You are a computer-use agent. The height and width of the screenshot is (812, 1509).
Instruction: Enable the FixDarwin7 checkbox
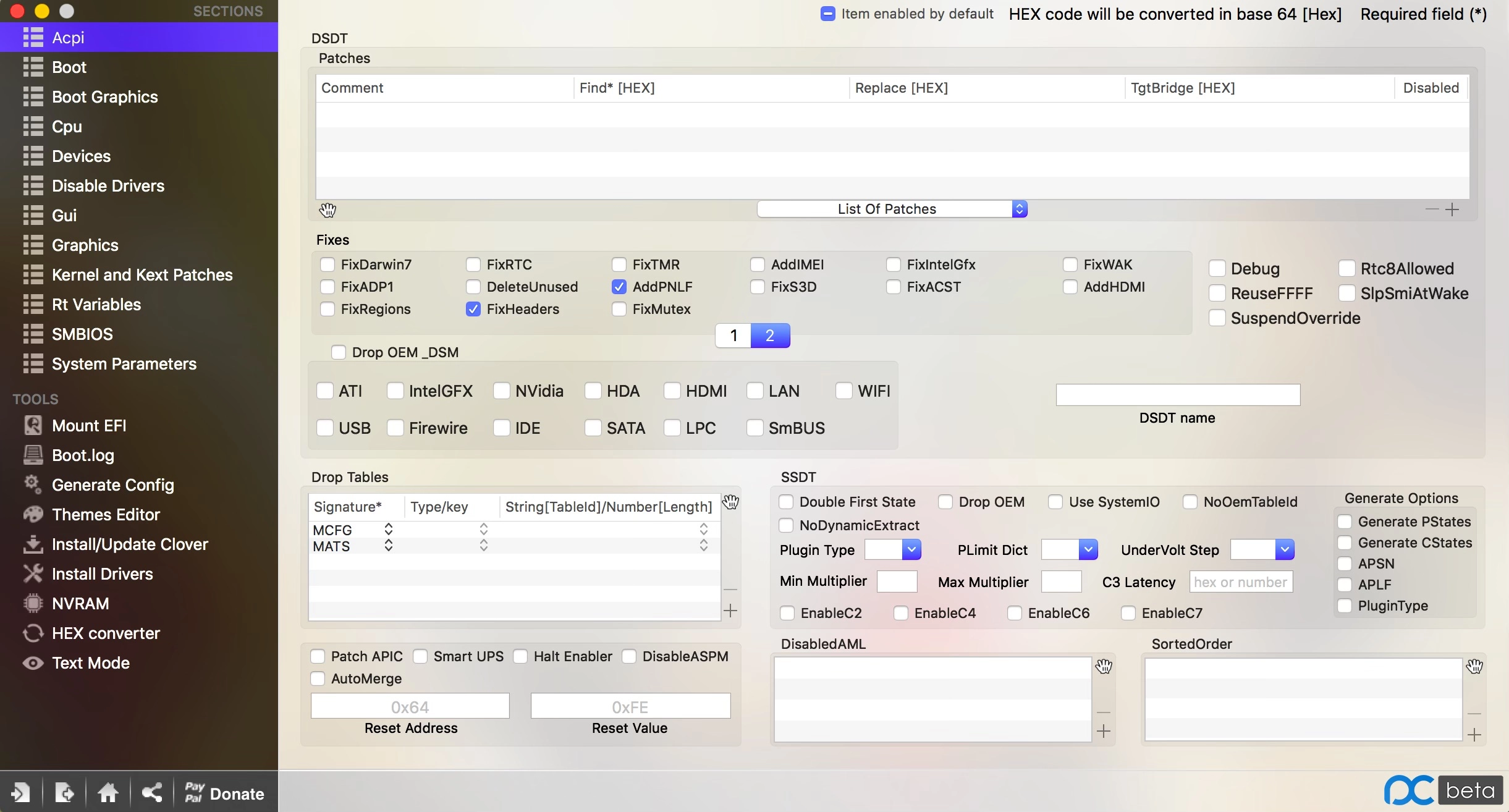(328, 264)
